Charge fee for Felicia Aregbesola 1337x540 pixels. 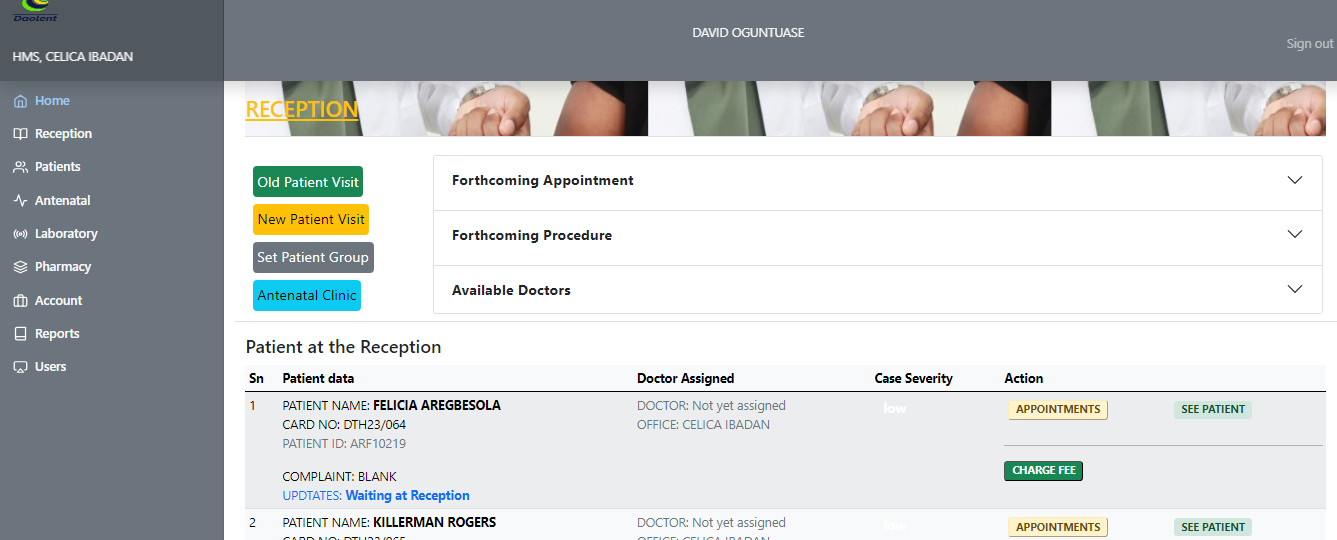pyautogui.click(x=1043, y=471)
